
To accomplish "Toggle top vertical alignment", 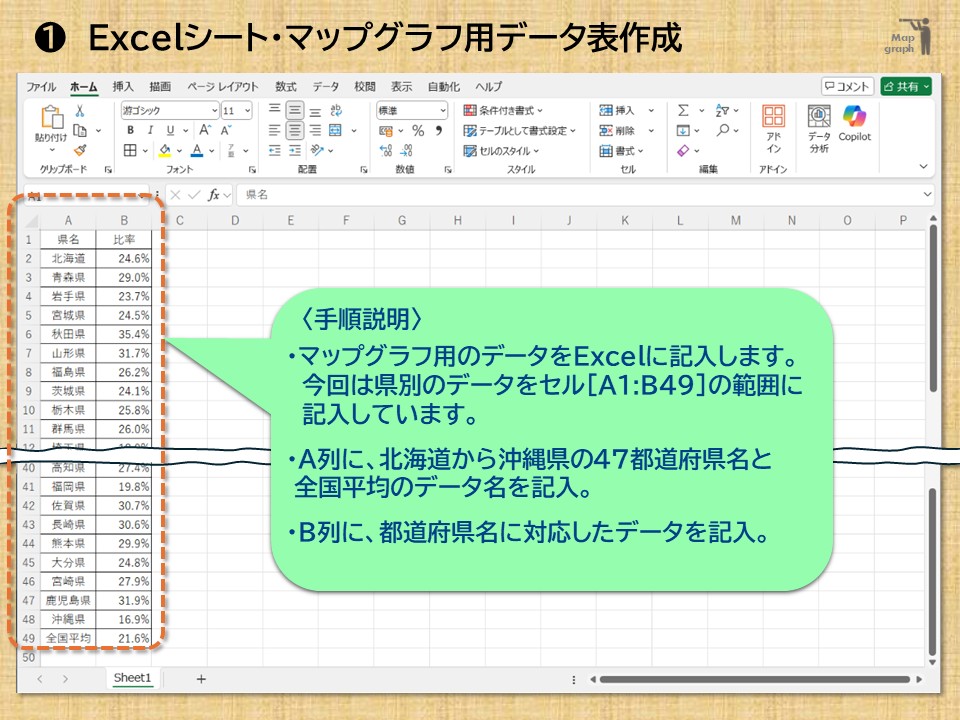I will tap(275, 110).
